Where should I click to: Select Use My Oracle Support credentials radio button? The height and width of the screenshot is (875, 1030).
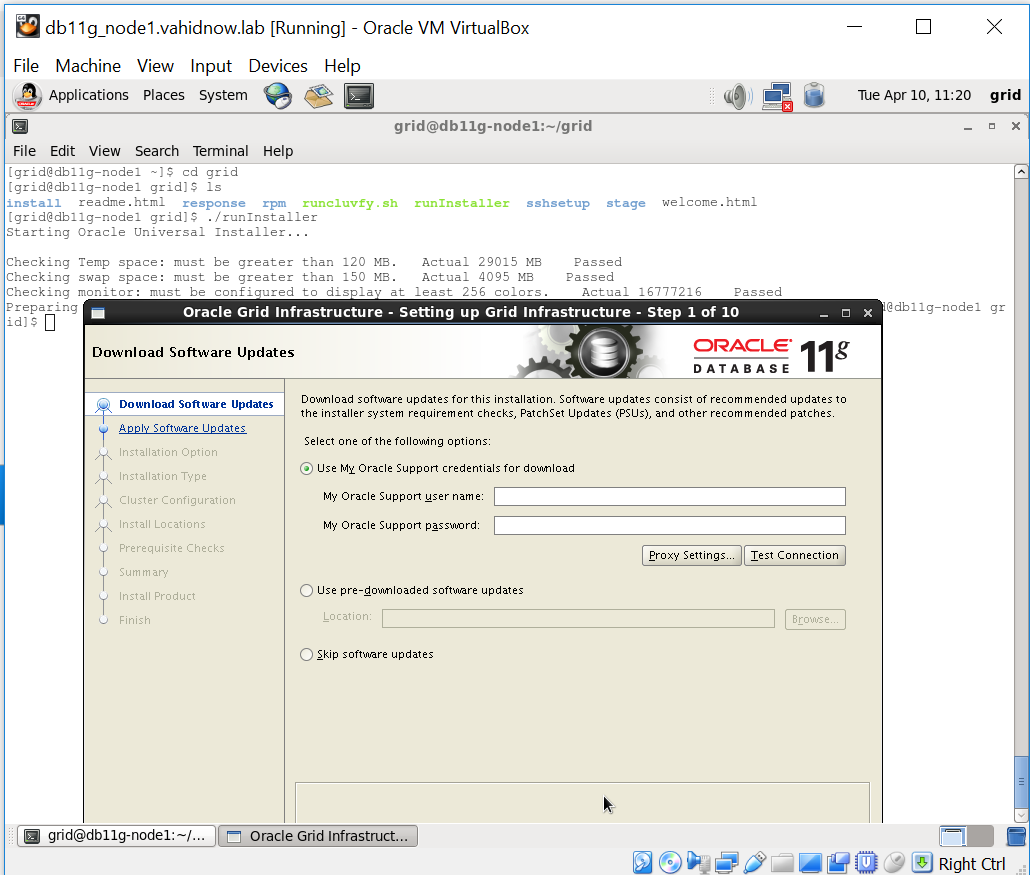click(x=306, y=468)
